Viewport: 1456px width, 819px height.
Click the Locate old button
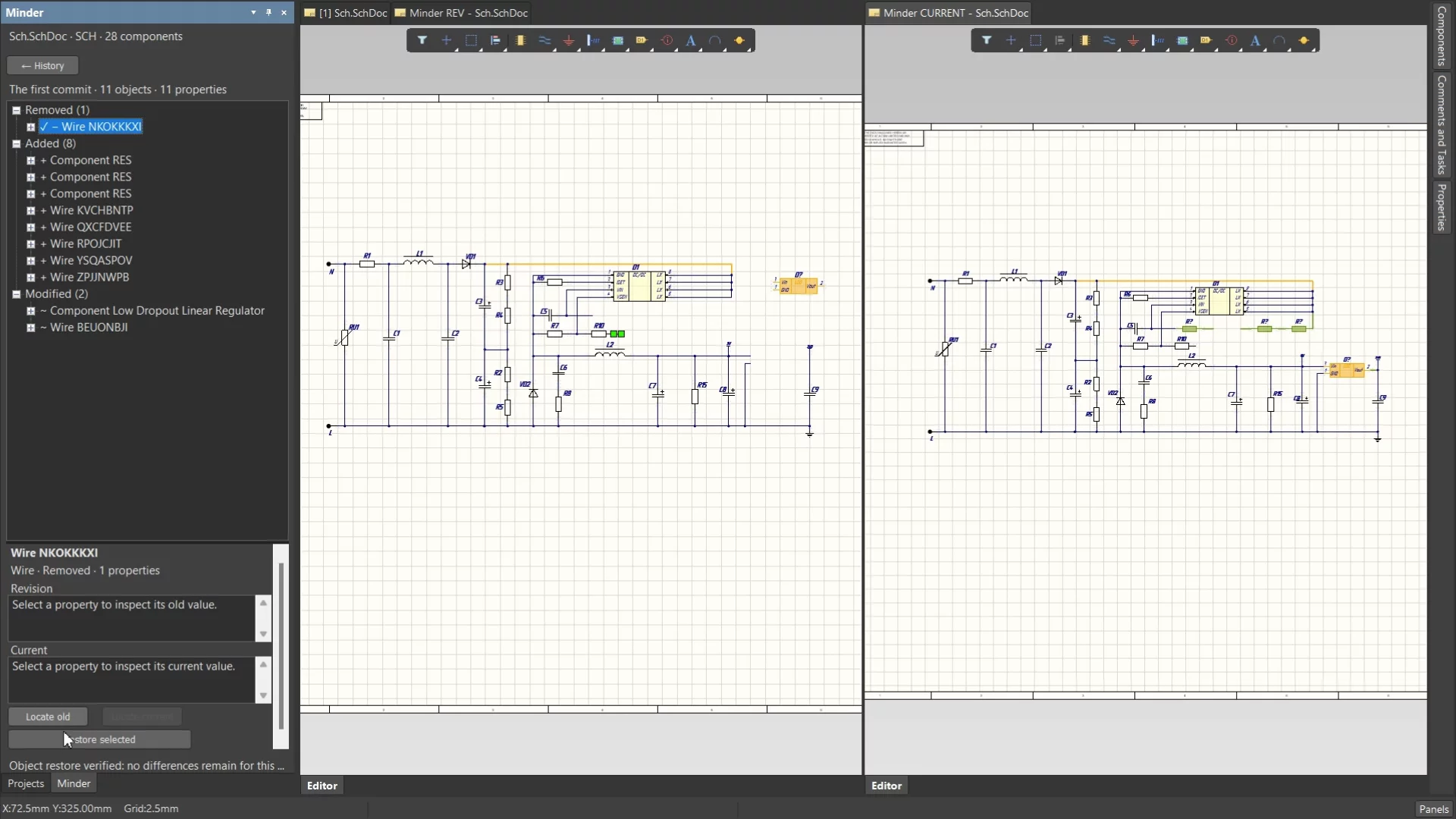click(x=48, y=717)
